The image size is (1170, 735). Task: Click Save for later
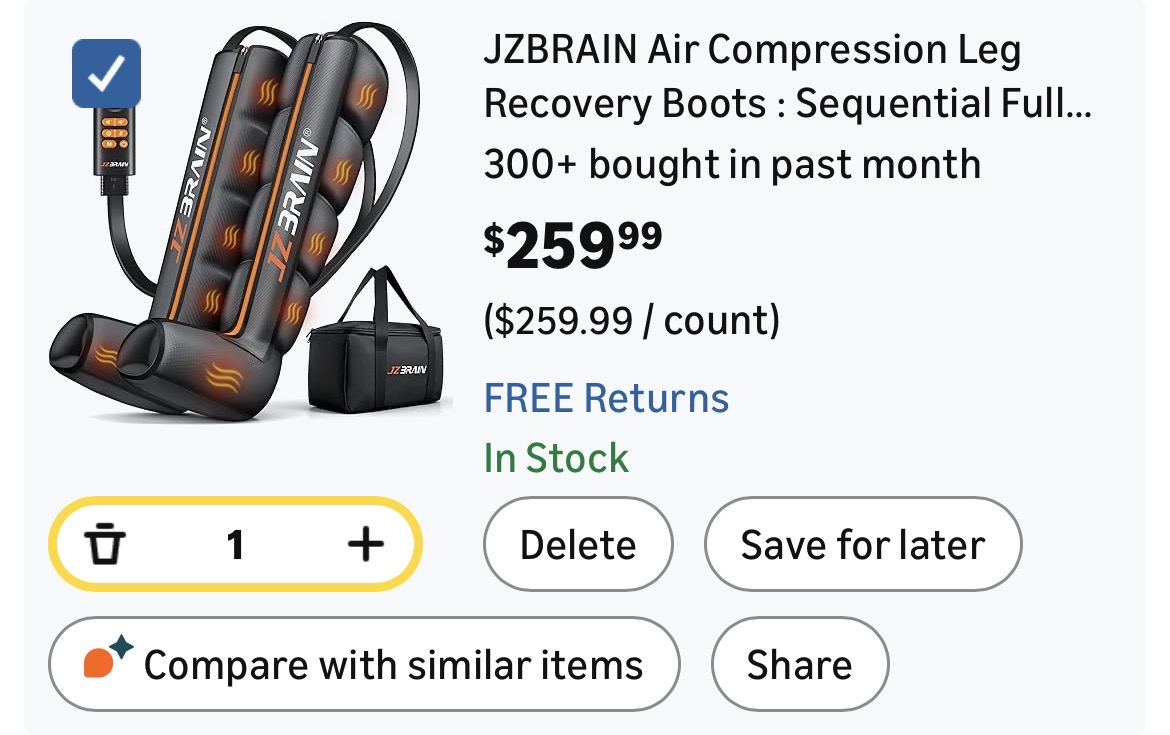pos(862,545)
